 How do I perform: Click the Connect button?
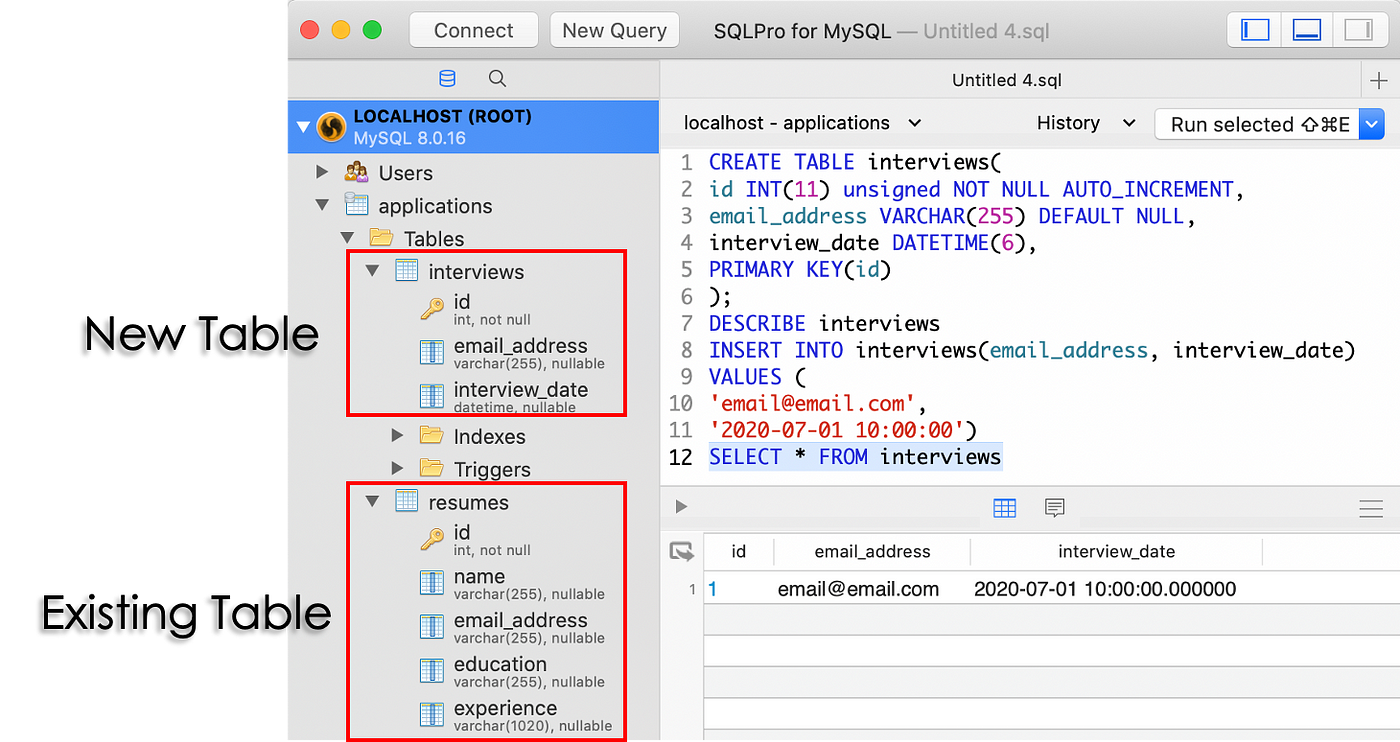coord(473,30)
